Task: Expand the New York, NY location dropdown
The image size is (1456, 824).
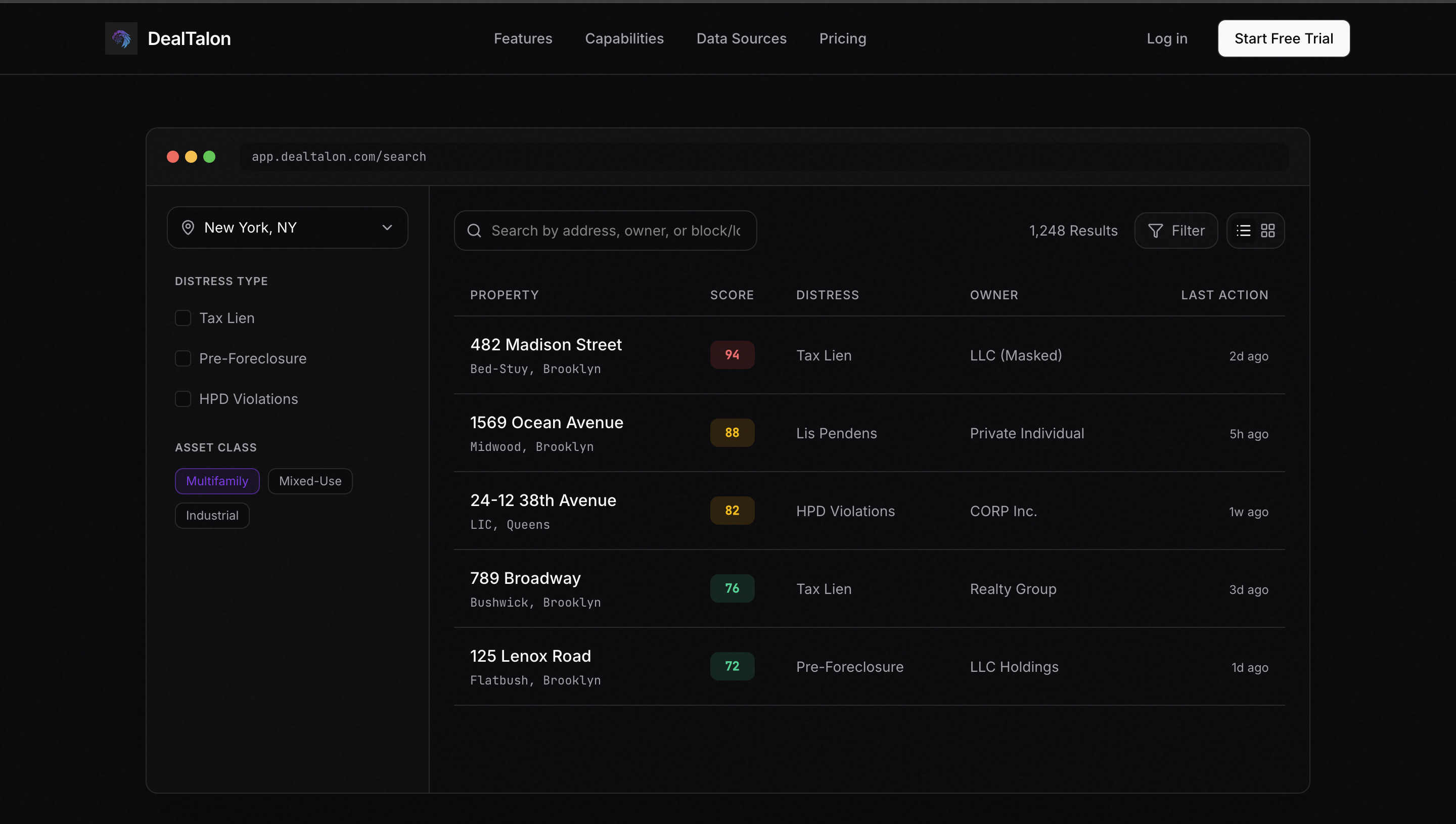Action: (387, 227)
